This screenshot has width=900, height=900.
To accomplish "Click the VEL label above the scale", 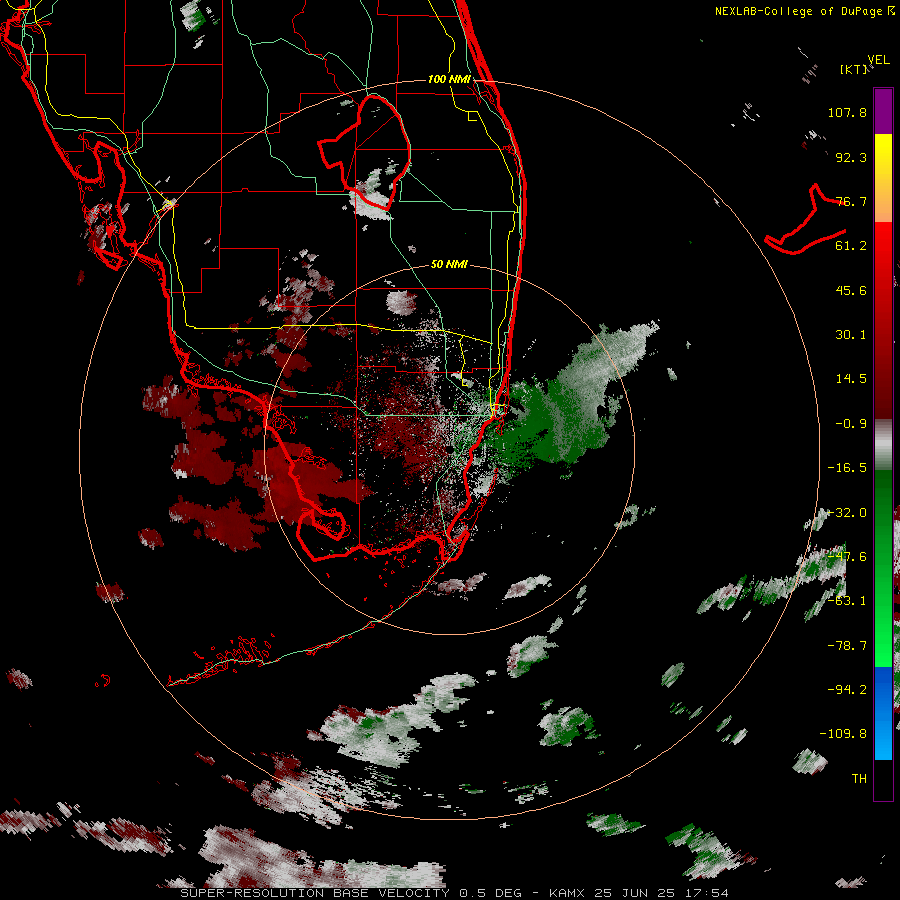I will (x=878, y=60).
